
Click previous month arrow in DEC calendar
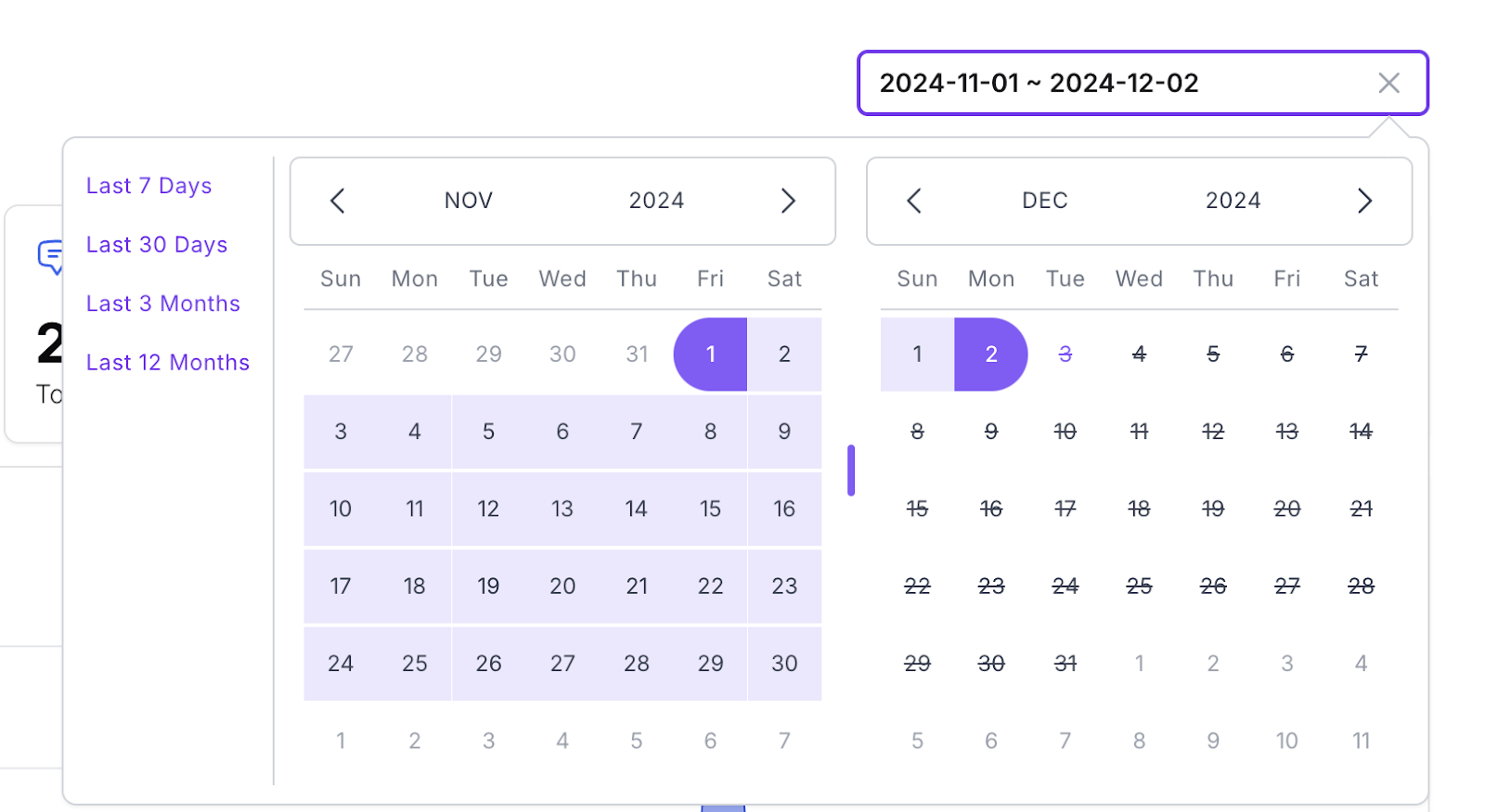(x=914, y=200)
